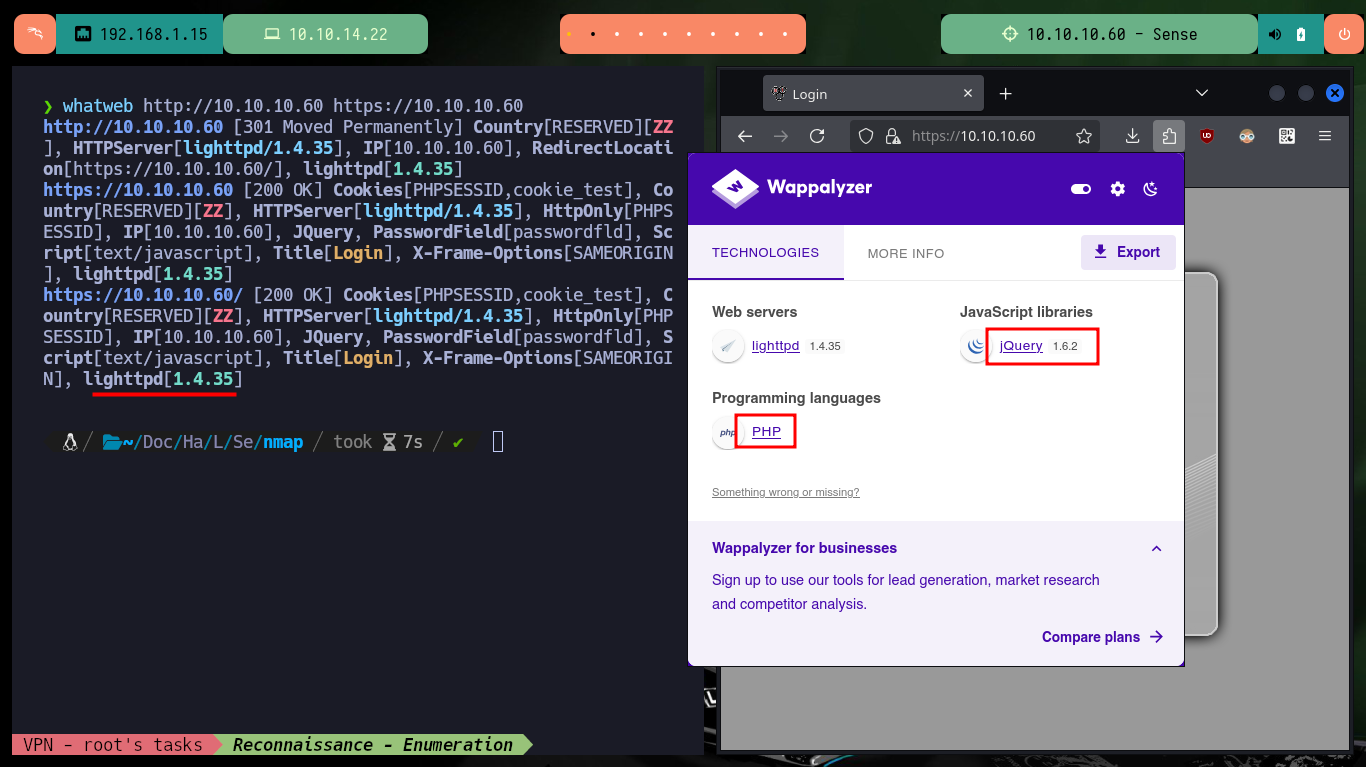Bookmark this page with the star icon
The image size is (1366, 767).
click(x=1083, y=136)
